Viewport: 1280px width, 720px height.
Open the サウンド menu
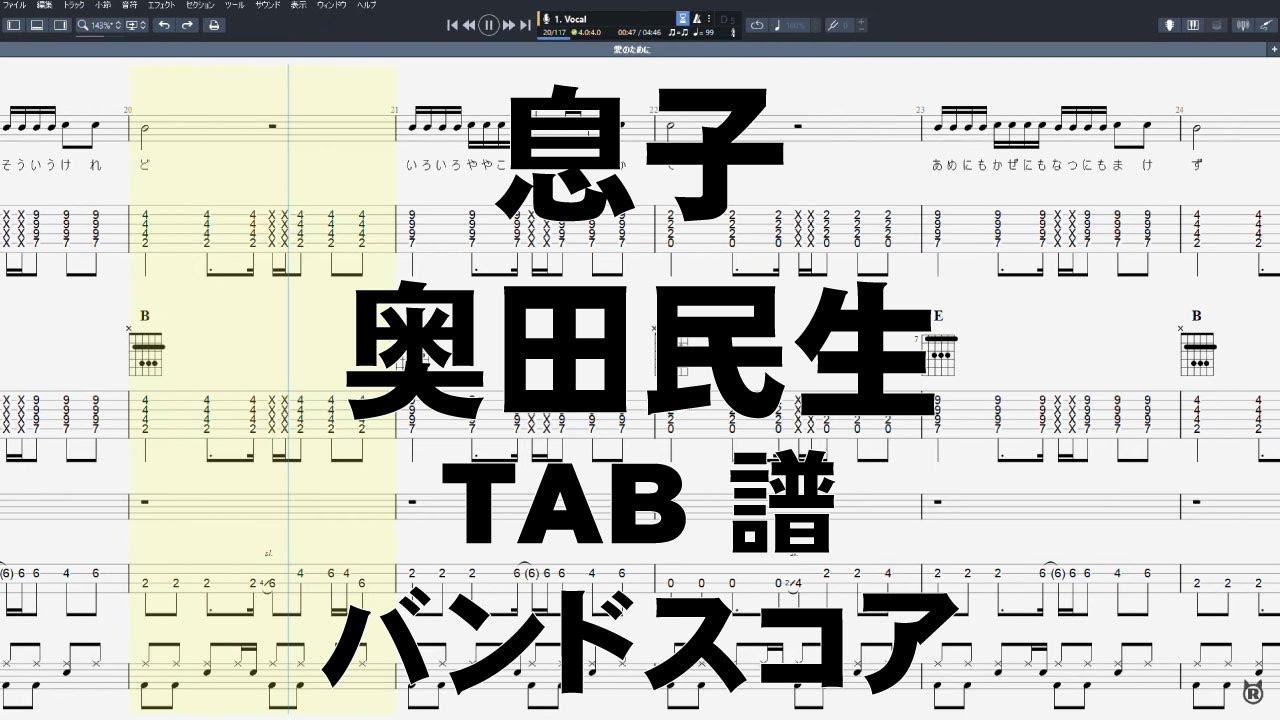pyautogui.click(x=267, y=5)
